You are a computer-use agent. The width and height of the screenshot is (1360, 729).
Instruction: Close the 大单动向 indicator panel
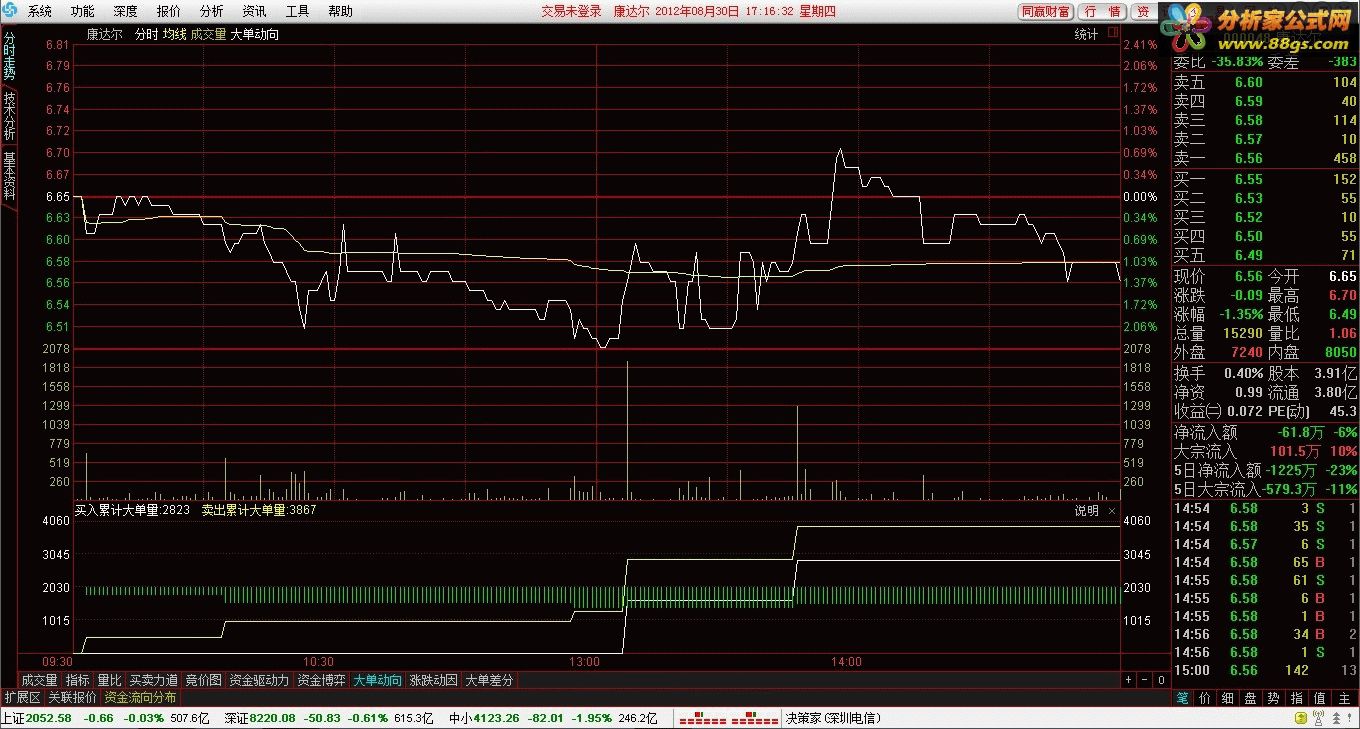pyautogui.click(x=1111, y=511)
